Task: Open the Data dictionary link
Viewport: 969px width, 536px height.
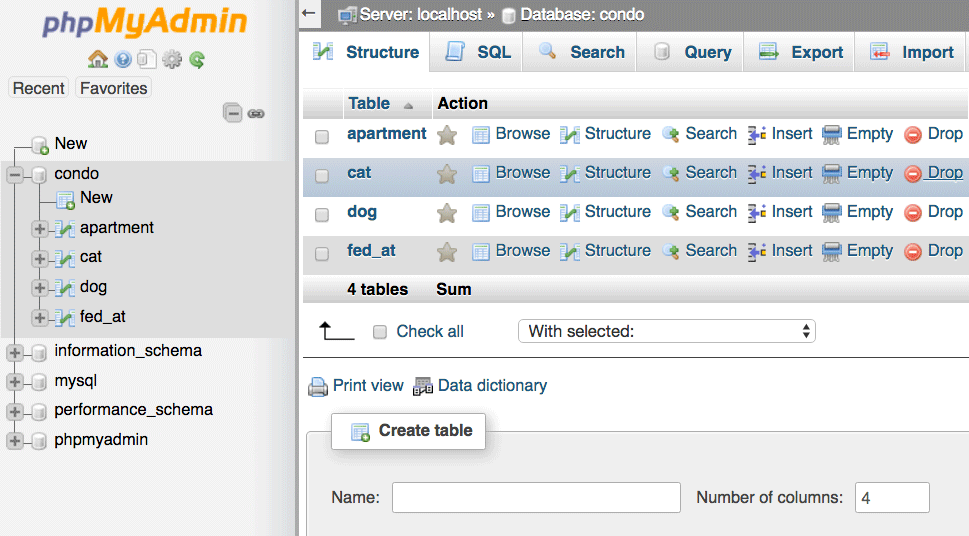Action: (492, 386)
